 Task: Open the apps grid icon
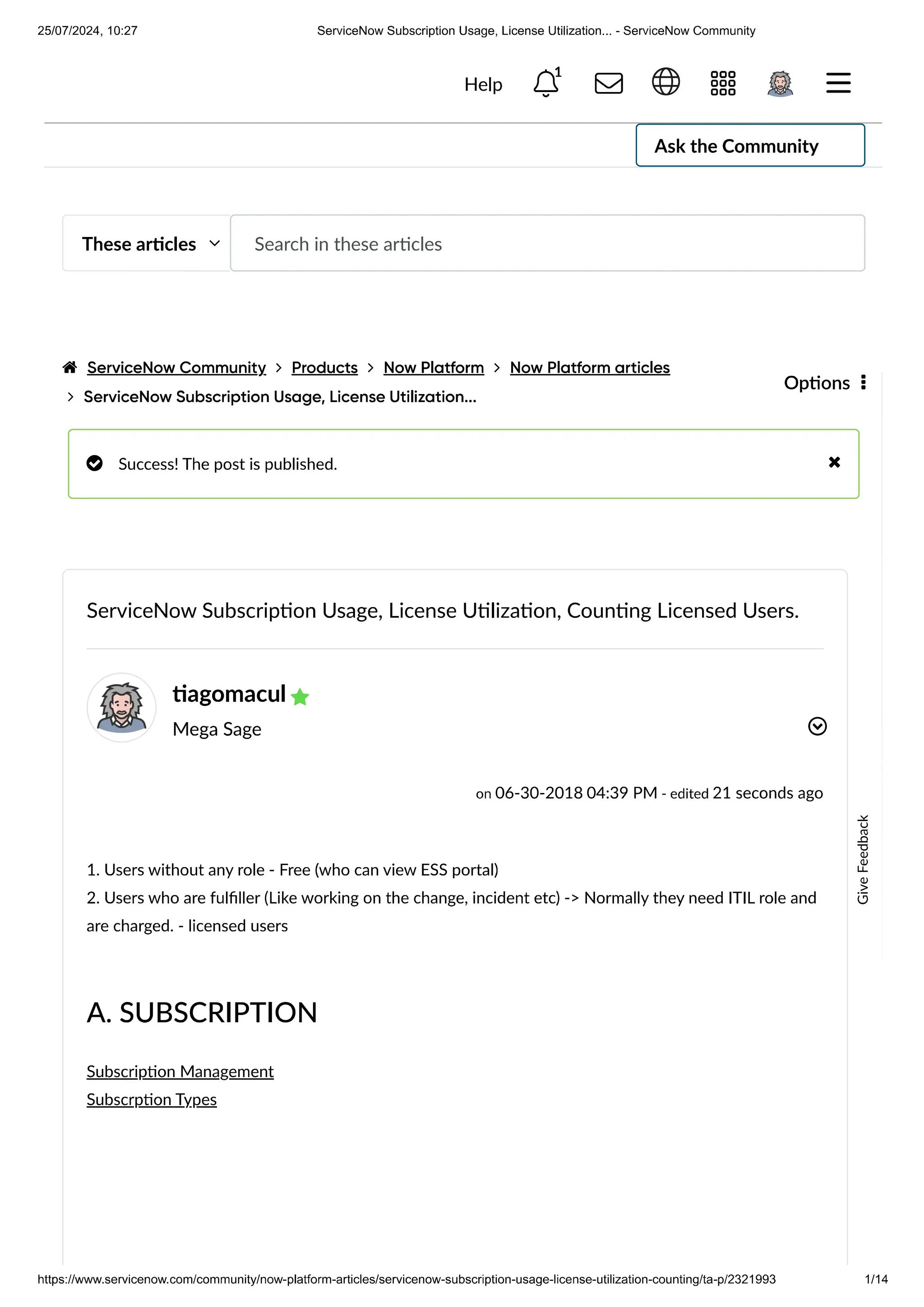(723, 83)
